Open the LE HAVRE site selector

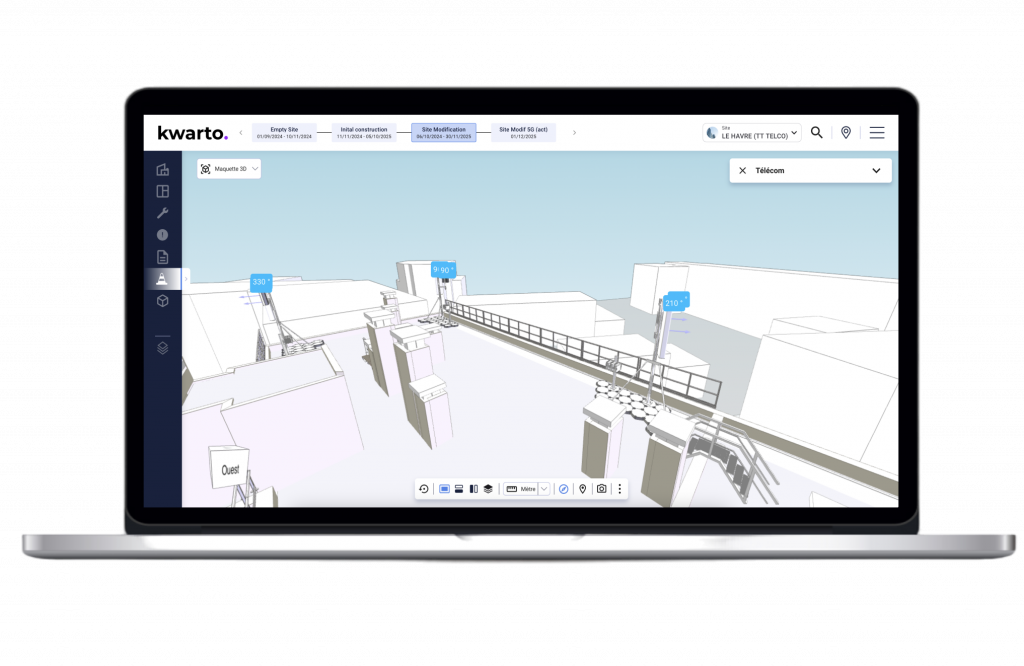click(x=753, y=132)
